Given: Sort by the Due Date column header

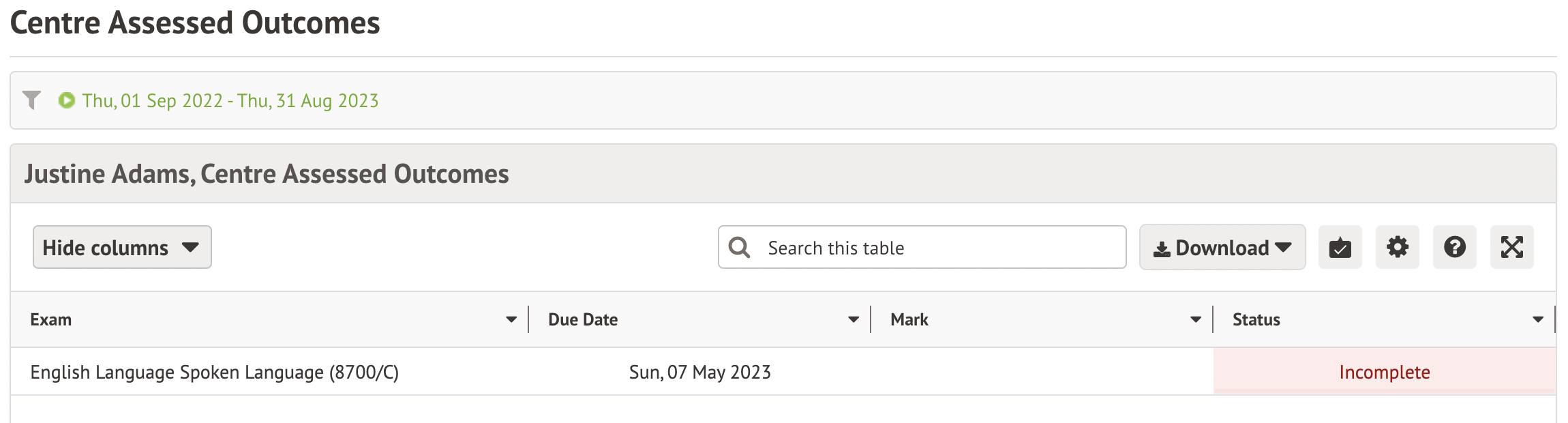Looking at the screenshot, I should click(x=583, y=319).
